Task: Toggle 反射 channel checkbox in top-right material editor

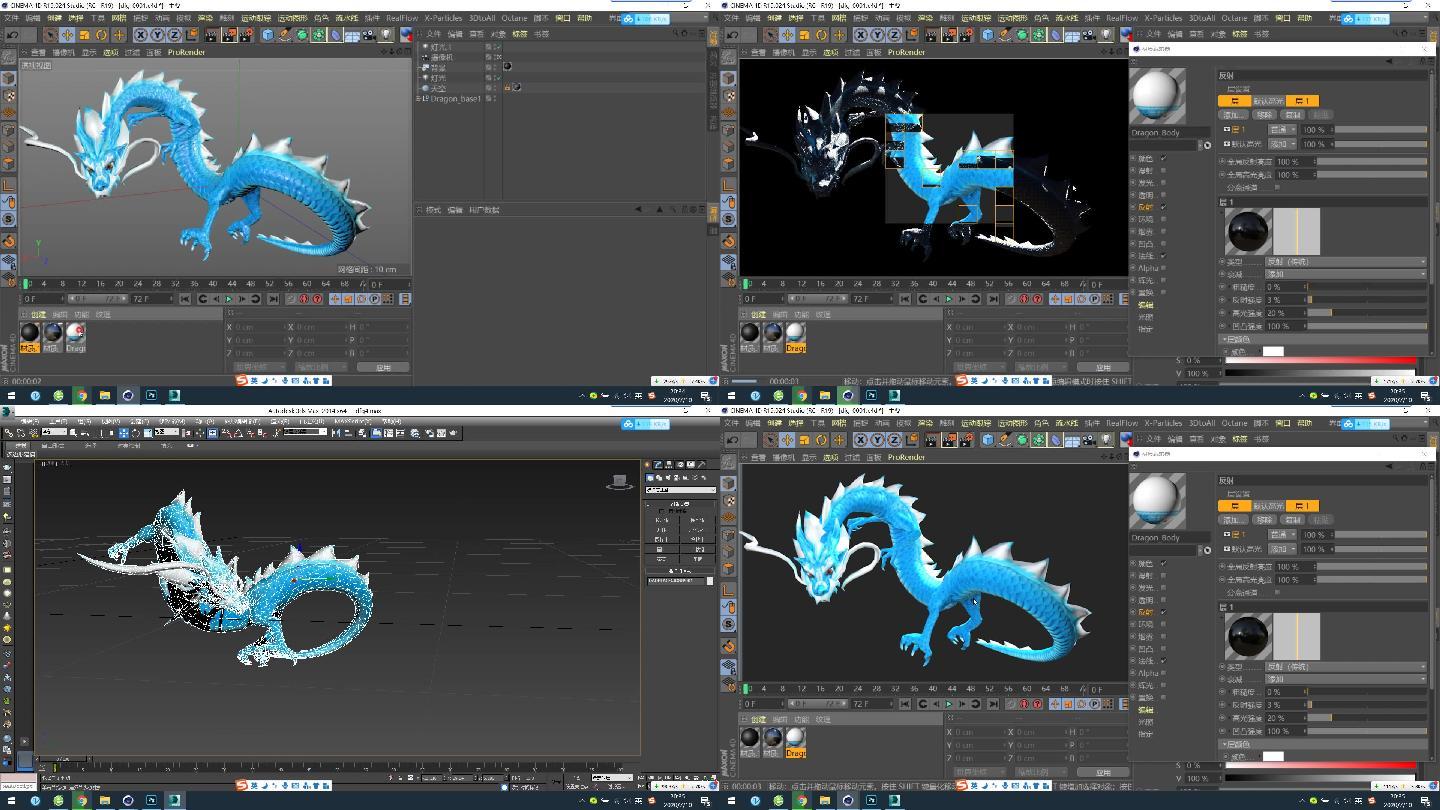Action: tap(1163, 207)
